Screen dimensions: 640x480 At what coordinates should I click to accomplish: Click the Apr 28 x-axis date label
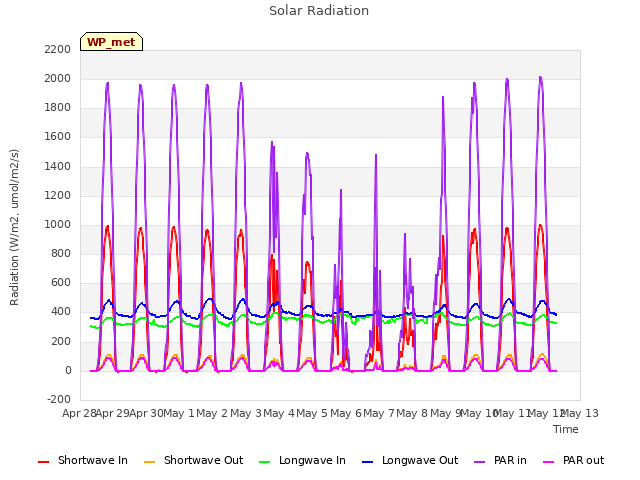click(79, 413)
